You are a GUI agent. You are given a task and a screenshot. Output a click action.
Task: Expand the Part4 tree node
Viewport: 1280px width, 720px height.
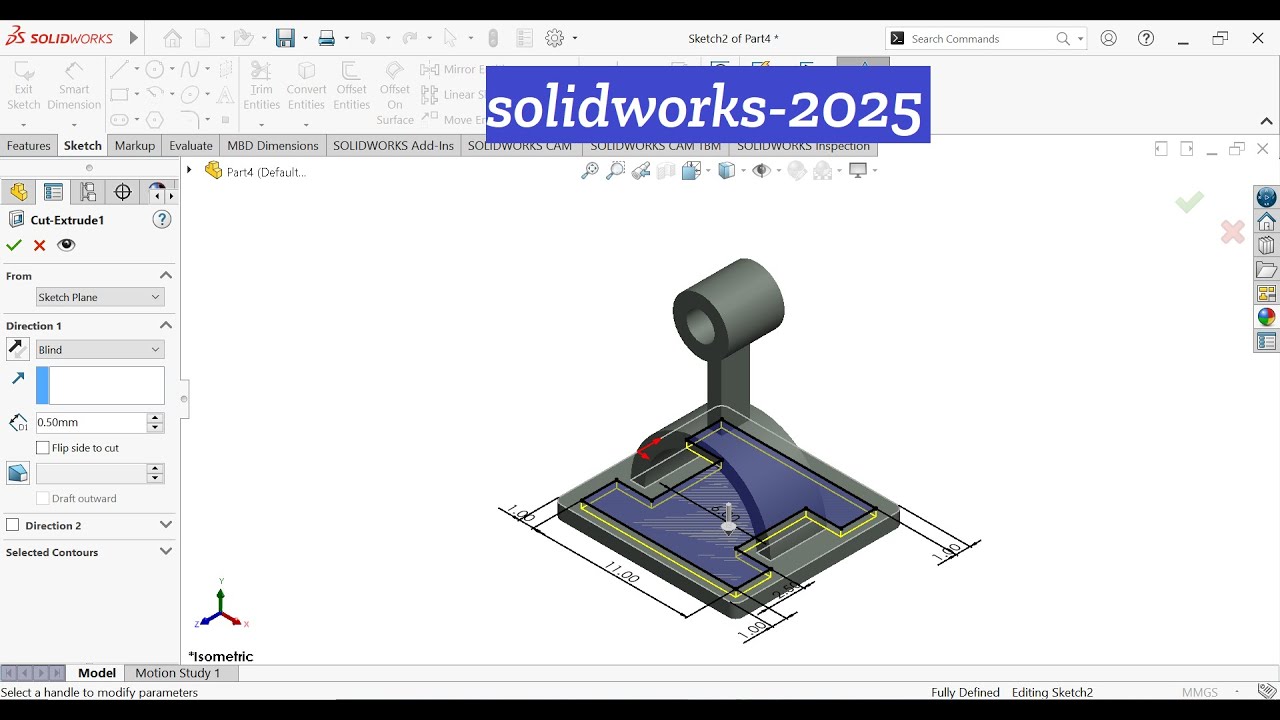coord(189,170)
